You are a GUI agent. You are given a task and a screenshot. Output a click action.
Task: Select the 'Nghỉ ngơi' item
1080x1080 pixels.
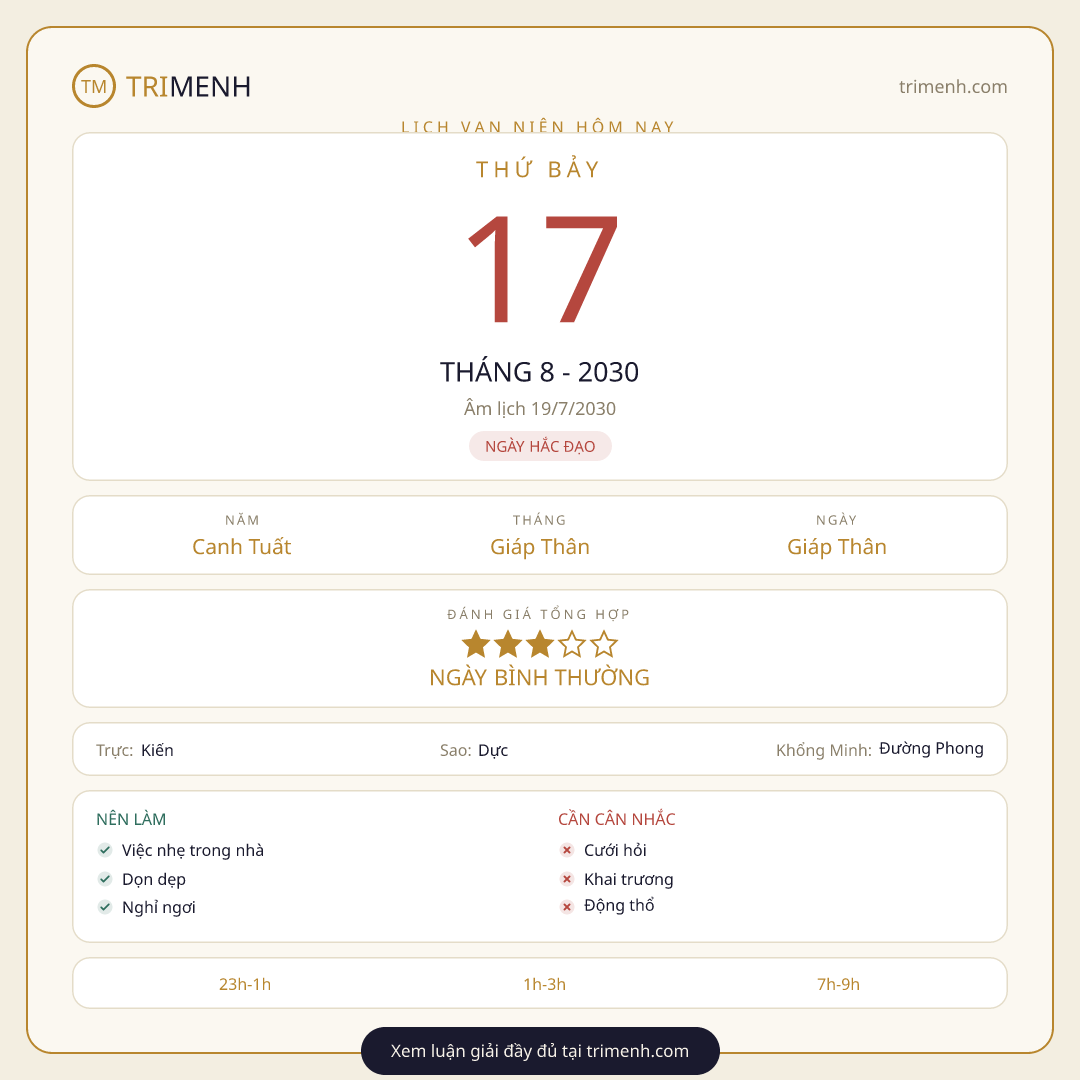[158, 908]
